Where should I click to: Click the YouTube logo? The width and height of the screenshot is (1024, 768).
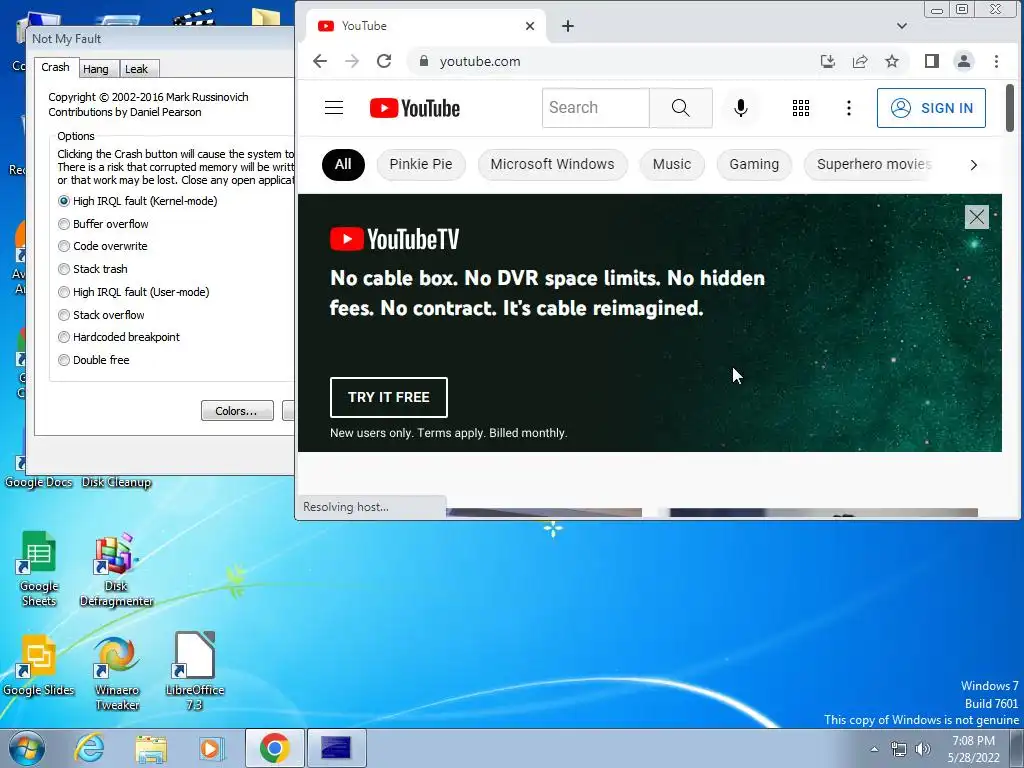click(415, 108)
